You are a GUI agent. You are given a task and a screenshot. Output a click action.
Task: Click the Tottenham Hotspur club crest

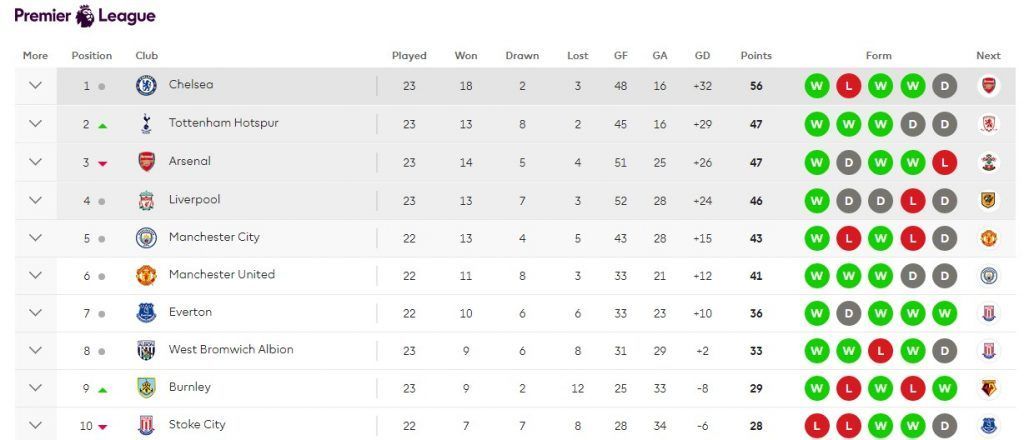pos(146,124)
